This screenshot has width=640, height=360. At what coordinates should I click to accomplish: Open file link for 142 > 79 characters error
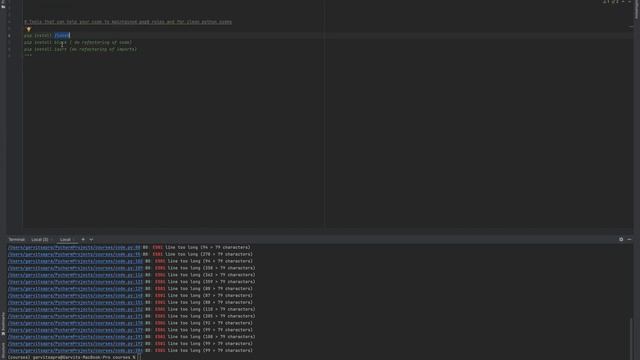[x=76, y=275]
